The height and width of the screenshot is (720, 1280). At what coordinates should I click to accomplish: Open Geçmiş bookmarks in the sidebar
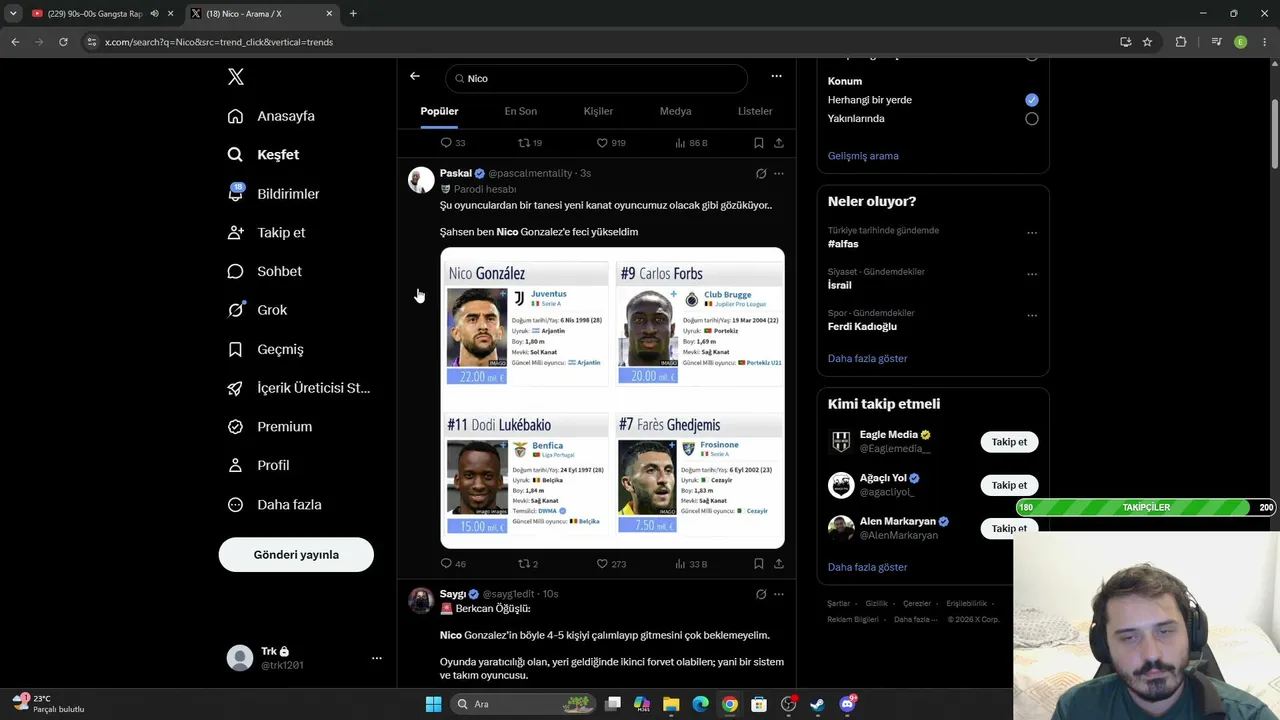point(265,349)
